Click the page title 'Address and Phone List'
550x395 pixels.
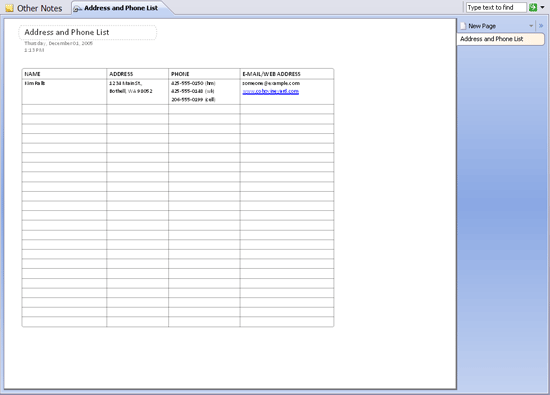[67, 32]
